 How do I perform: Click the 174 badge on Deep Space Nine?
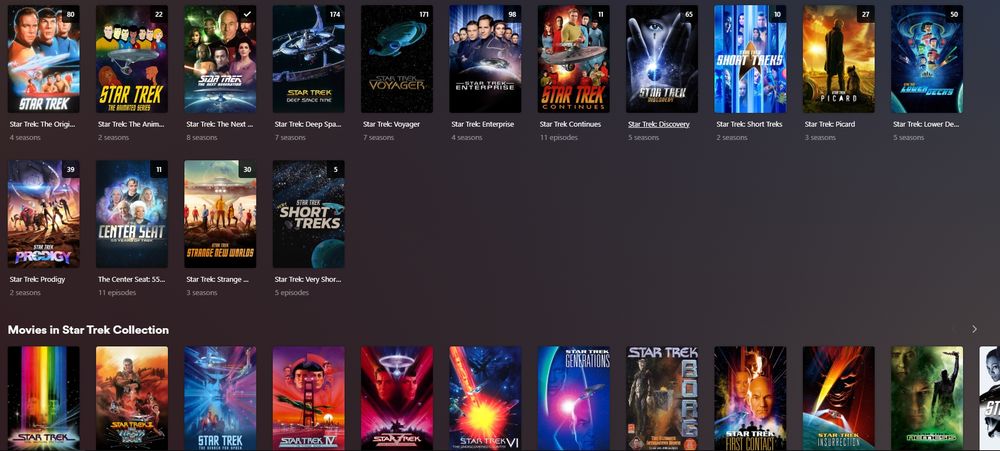[335, 14]
